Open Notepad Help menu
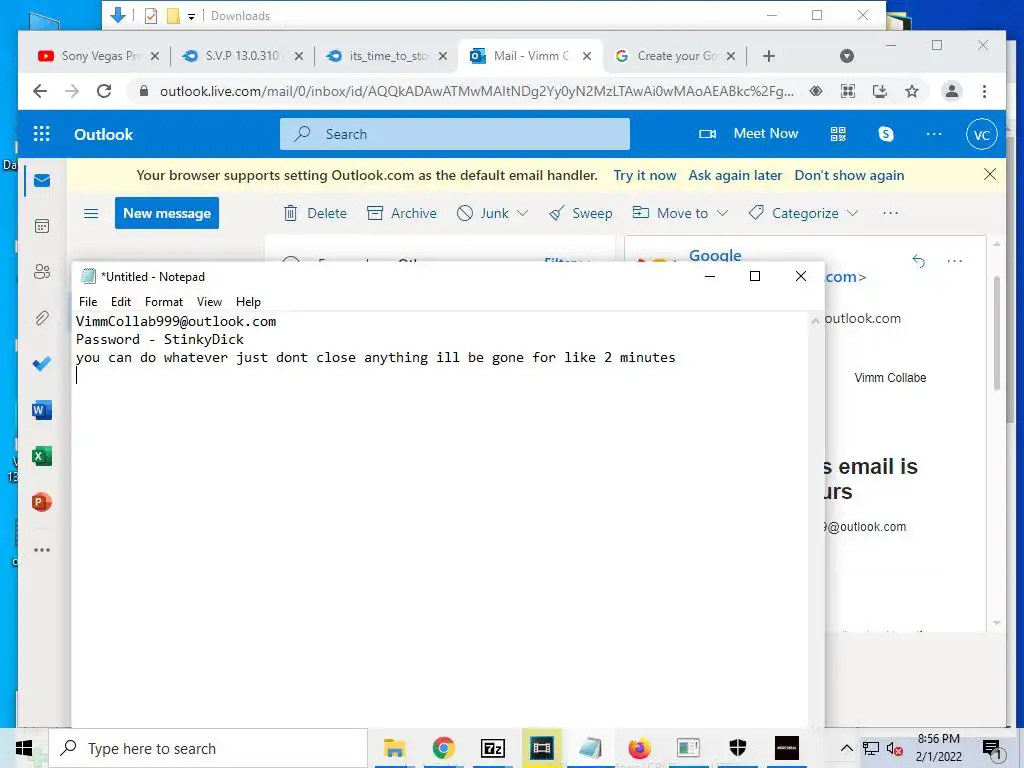Screen dimensions: 1024x768 pyautogui.click(x=248, y=302)
